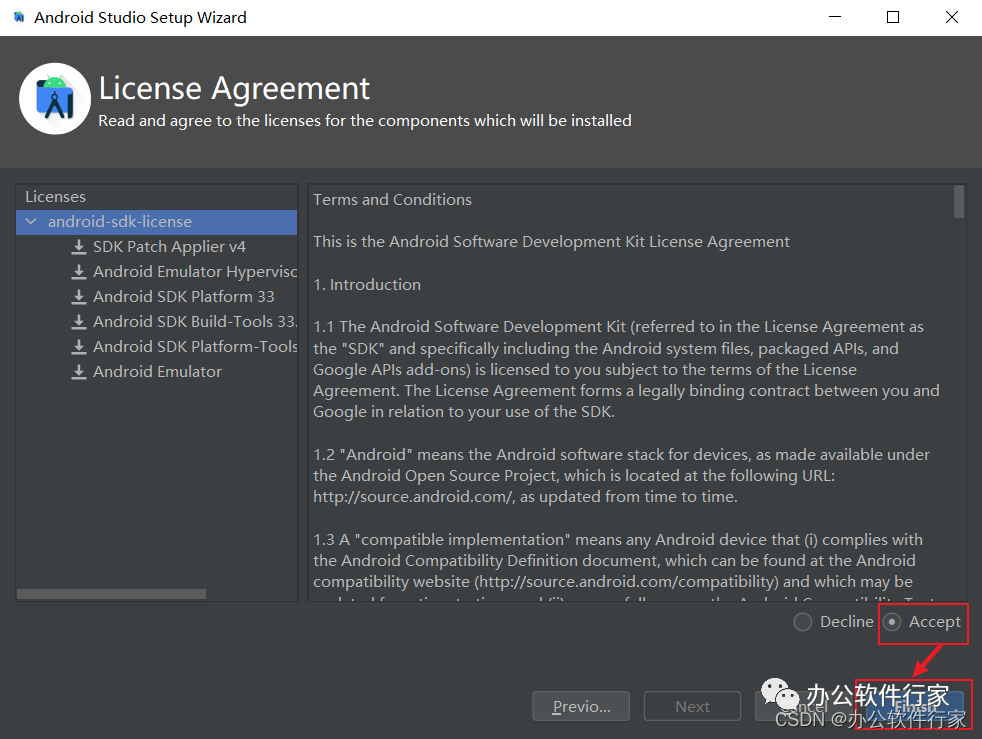Click download icon beside Android Emulator
This screenshot has width=982, height=739.
[78, 372]
